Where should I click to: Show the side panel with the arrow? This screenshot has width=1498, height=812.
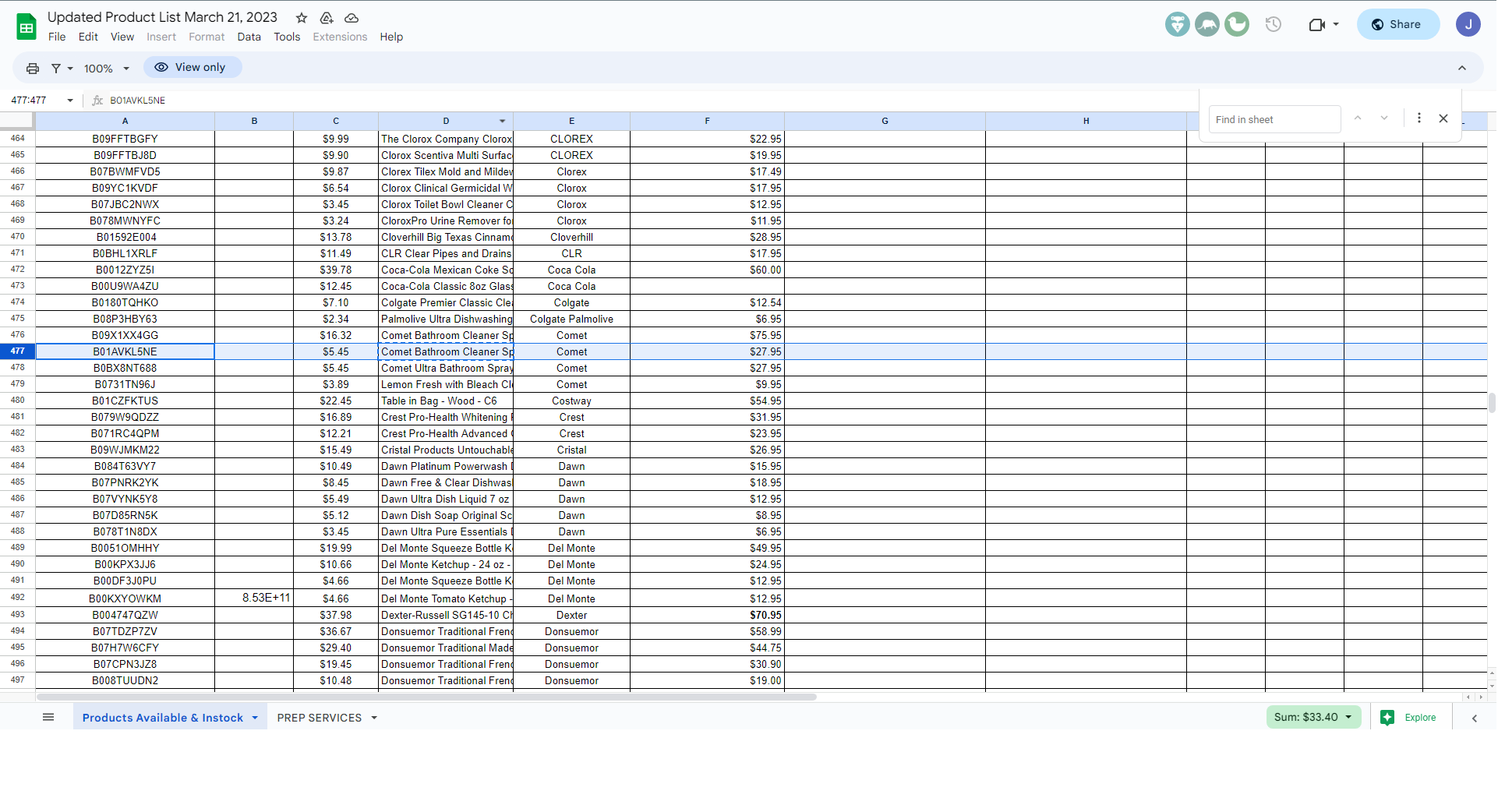pos(1475,718)
